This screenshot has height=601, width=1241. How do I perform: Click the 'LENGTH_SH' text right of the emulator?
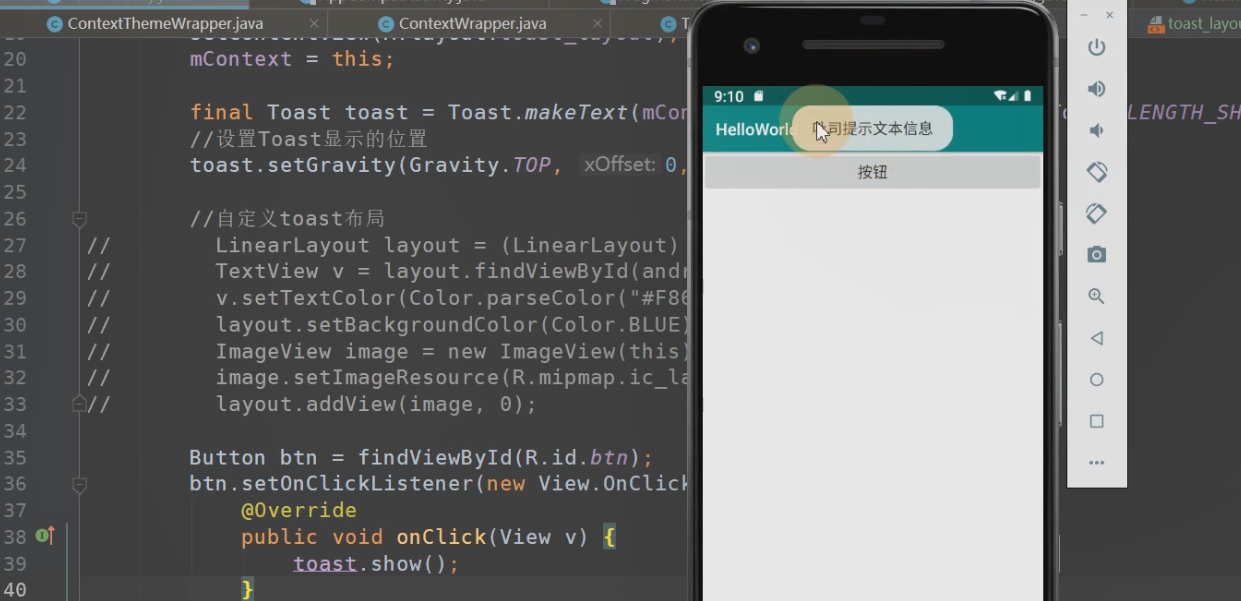pos(1183,112)
